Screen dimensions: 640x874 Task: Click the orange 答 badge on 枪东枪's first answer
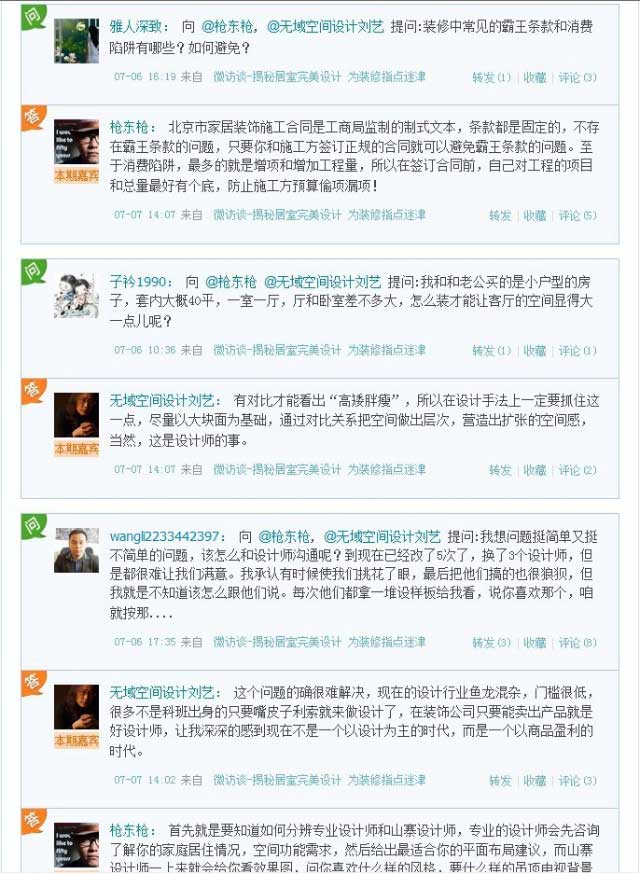tap(33, 118)
